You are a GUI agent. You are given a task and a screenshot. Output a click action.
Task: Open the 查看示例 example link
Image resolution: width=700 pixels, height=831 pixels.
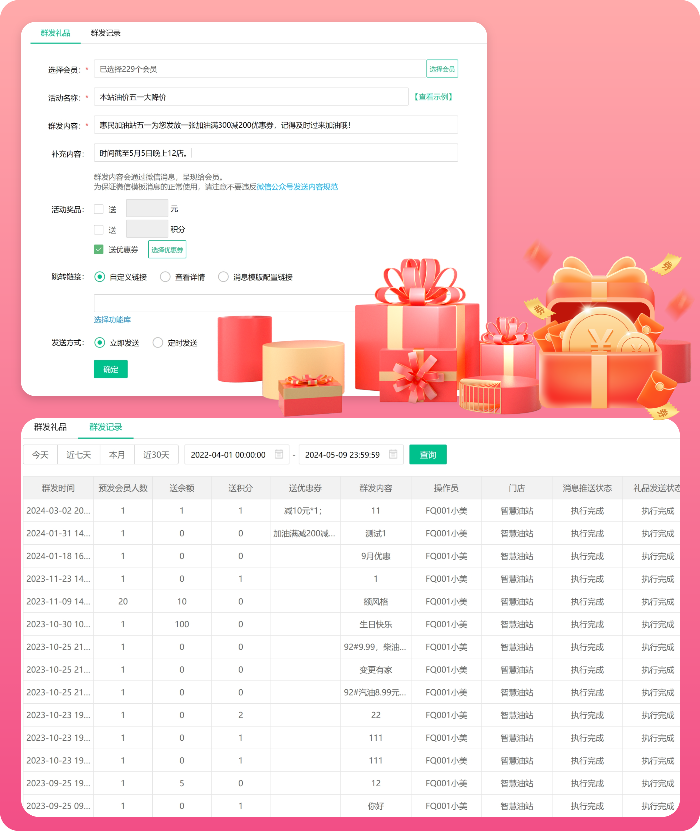(x=433, y=97)
